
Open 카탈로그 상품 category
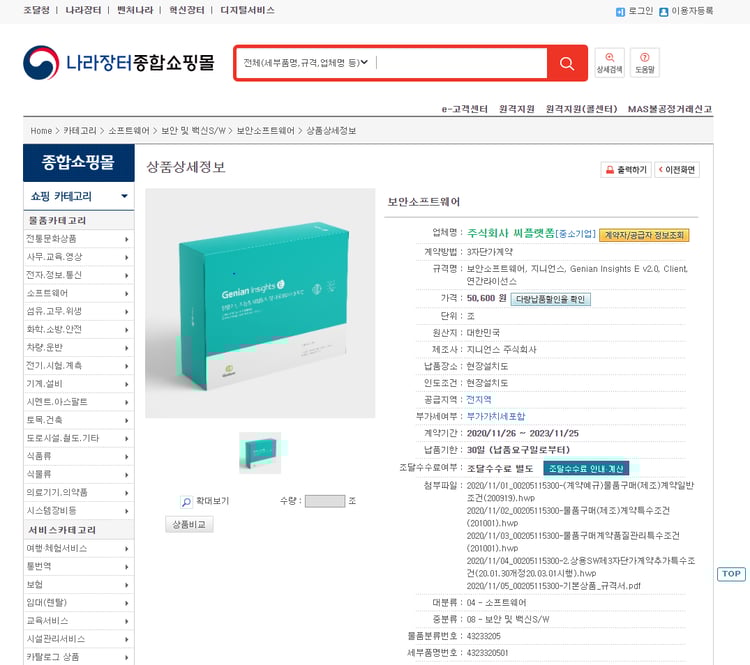point(78,657)
